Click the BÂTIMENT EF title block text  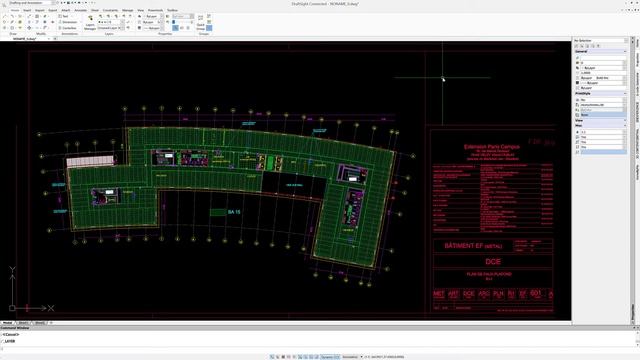click(473, 246)
